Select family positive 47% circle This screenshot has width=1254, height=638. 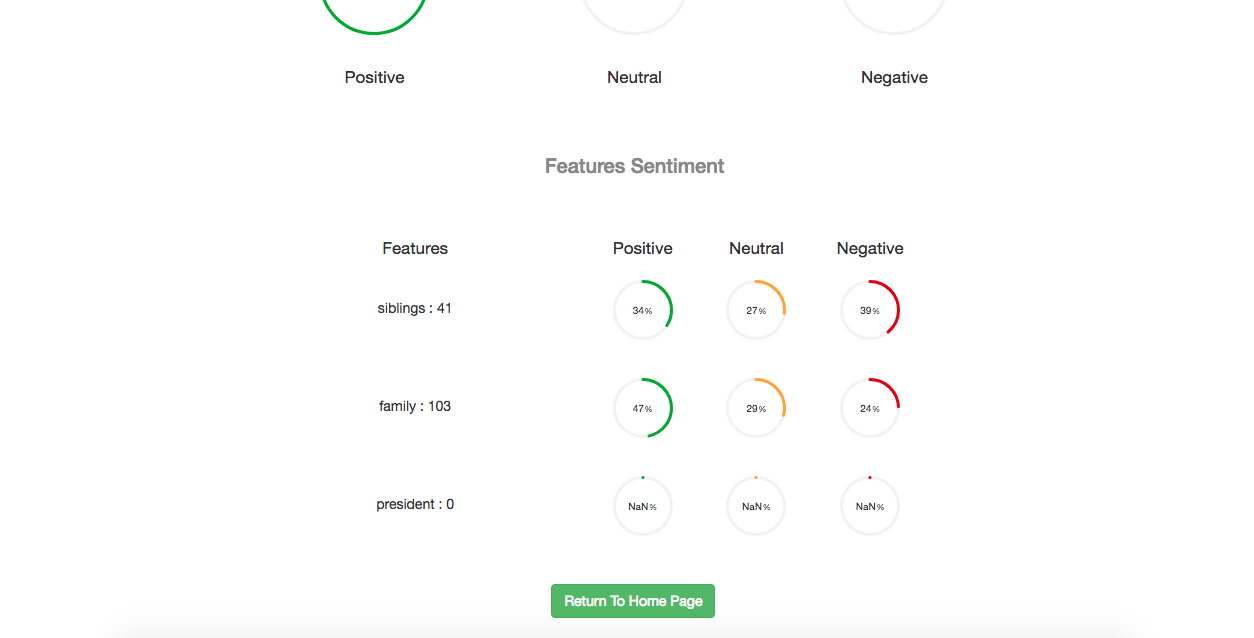[643, 408]
